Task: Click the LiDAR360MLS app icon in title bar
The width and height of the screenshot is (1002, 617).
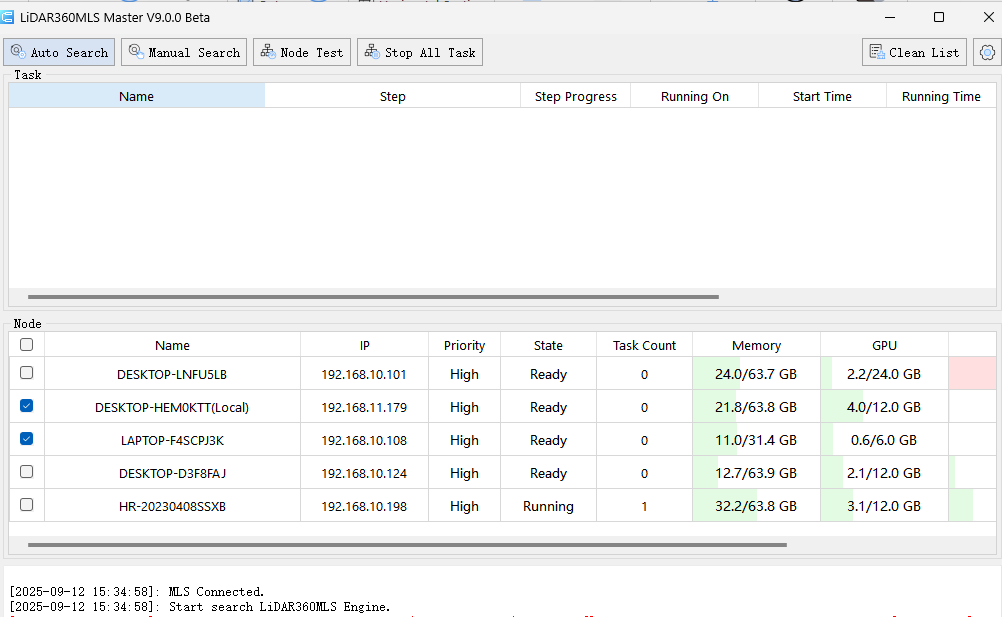Action: click(x=8, y=17)
